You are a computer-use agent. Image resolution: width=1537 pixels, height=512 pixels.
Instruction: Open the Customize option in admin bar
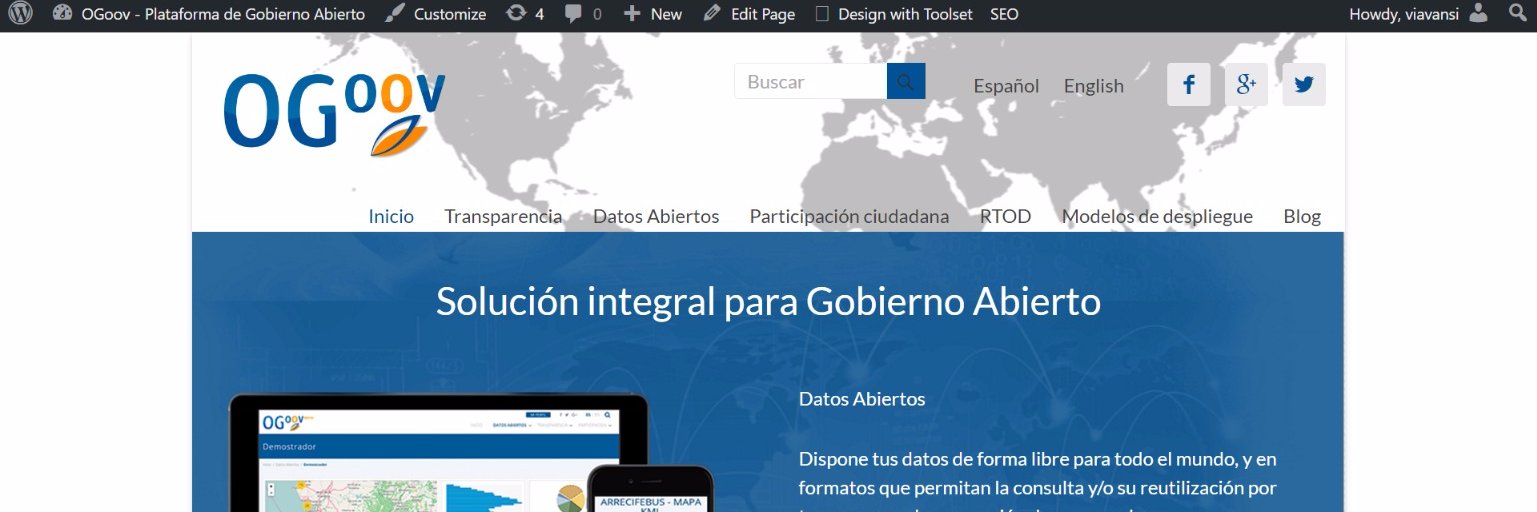pyautogui.click(x=436, y=14)
